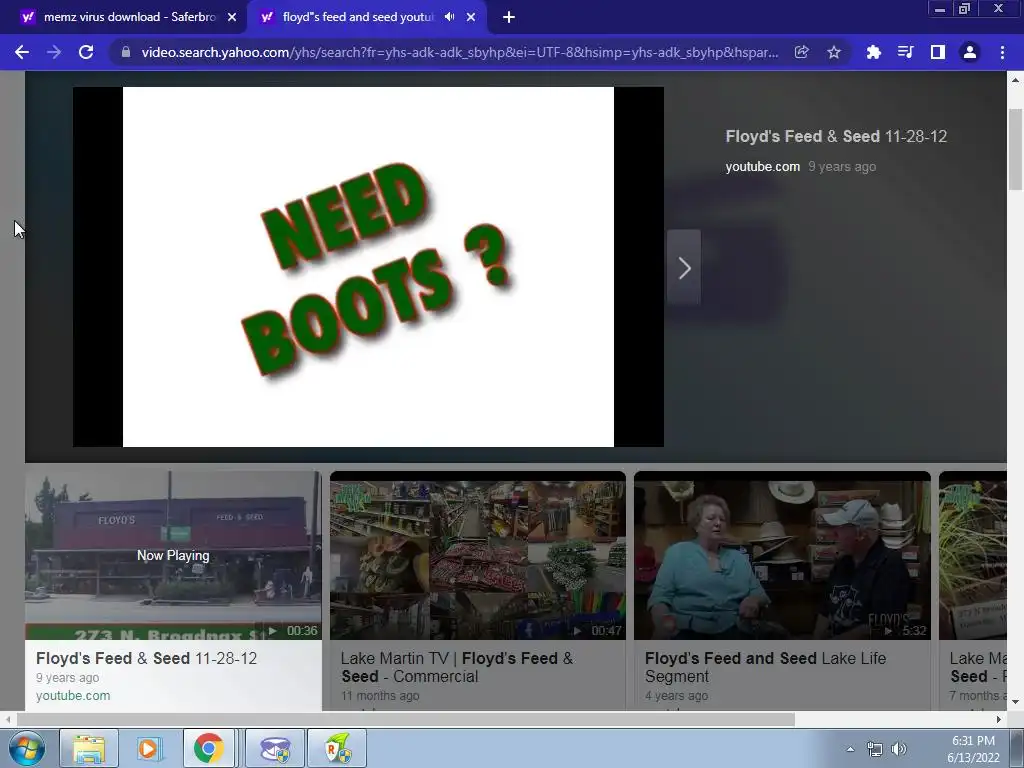1024x768 pixels.
Task: Click the address bar URL
Action: (460, 52)
